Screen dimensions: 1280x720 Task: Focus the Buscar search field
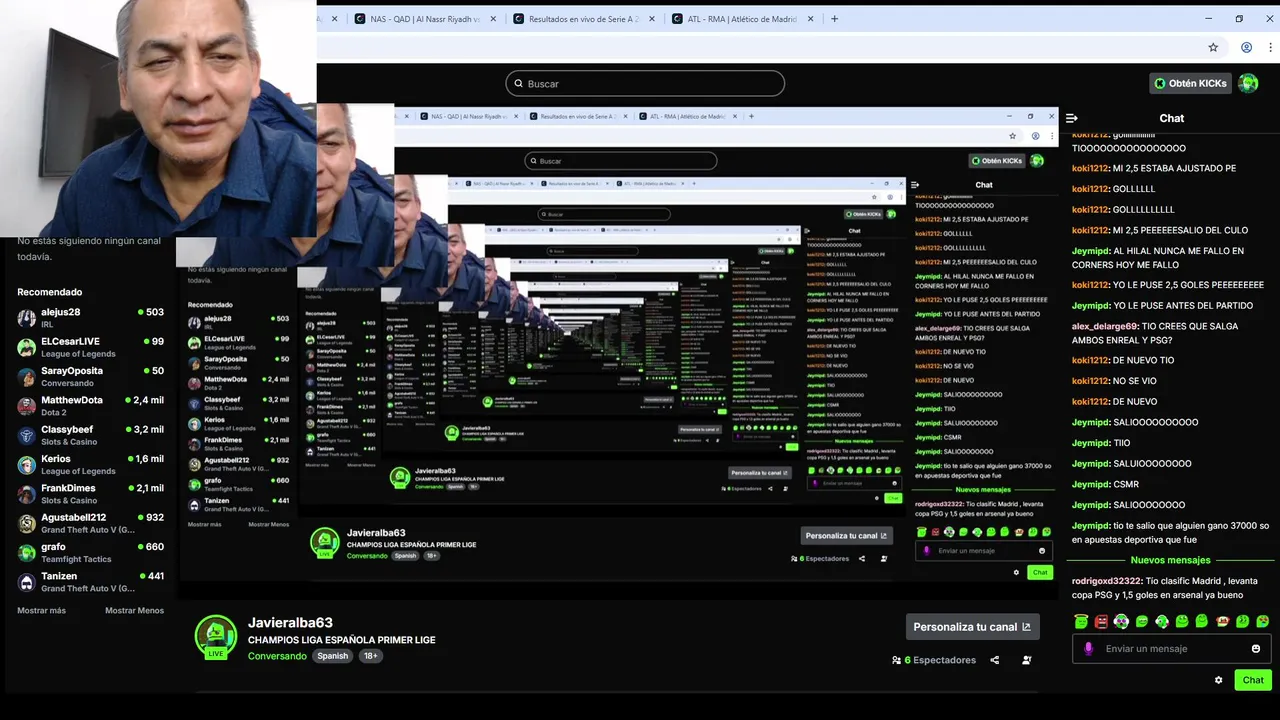point(645,83)
